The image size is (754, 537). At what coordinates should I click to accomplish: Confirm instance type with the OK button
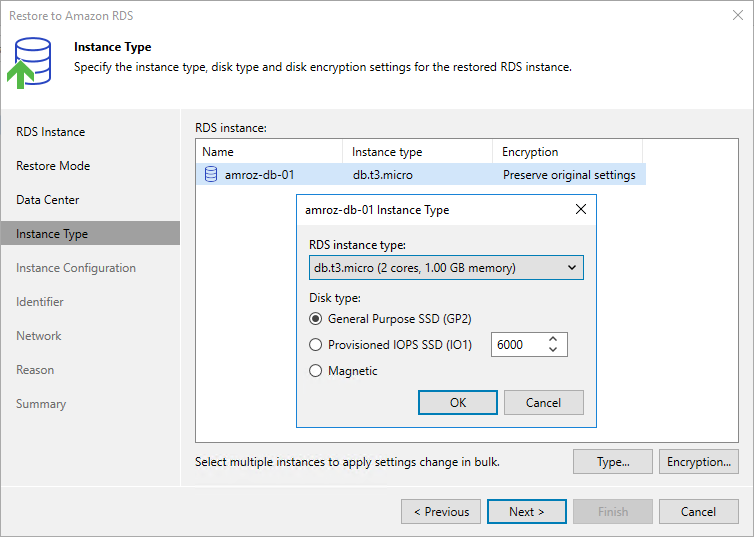click(x=458, y=402)
